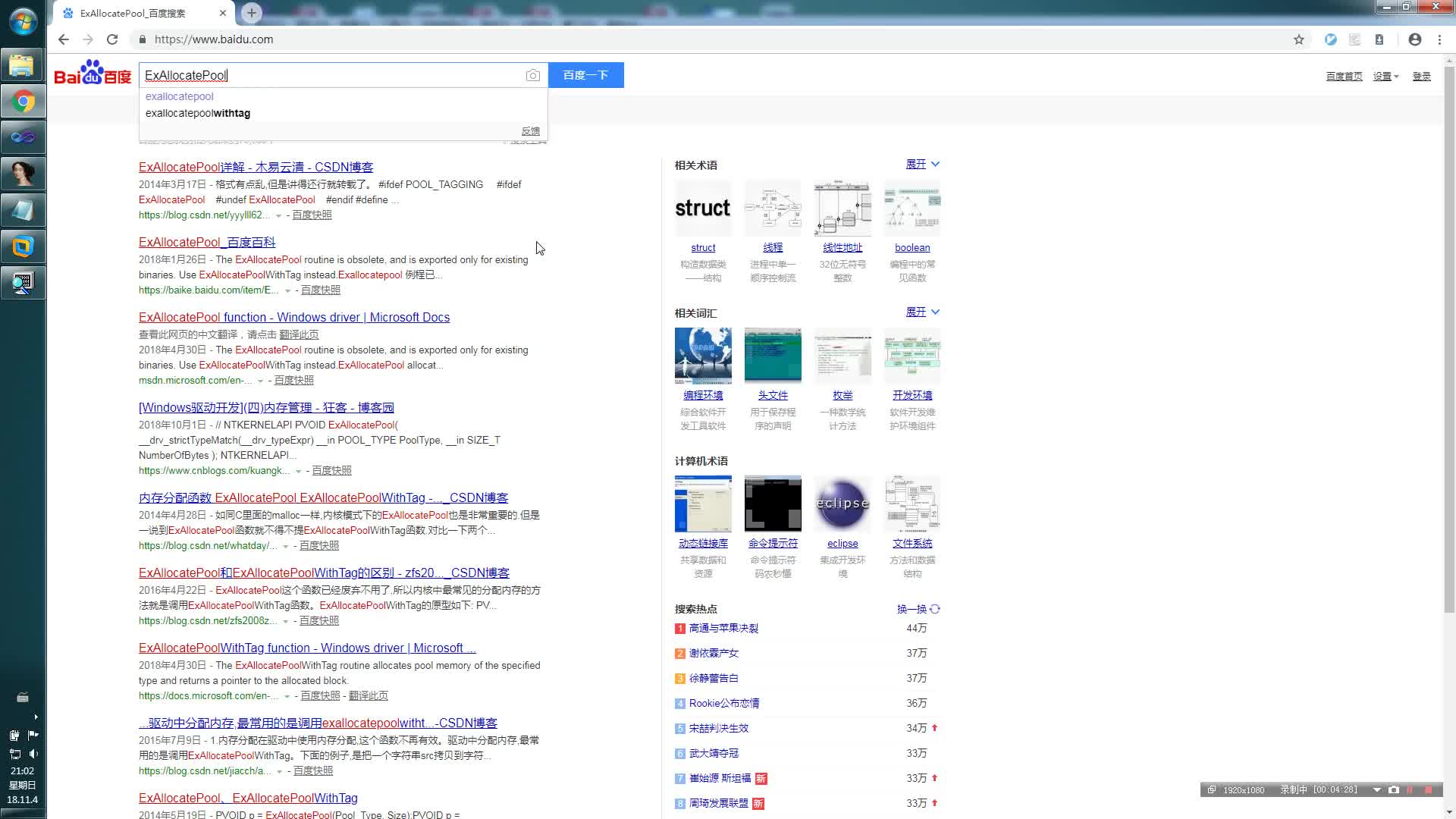Open the file explorer taskbar icon
The height and width of the screenshot is (819, 1456).
click(x=23, y=65)
